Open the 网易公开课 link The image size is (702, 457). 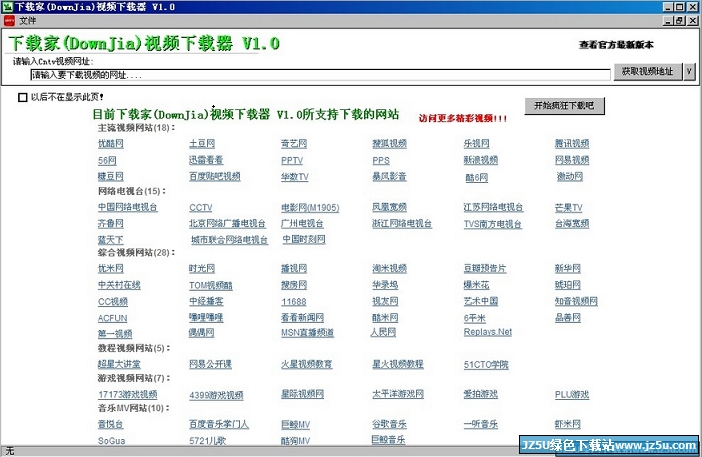click(210, 364)
